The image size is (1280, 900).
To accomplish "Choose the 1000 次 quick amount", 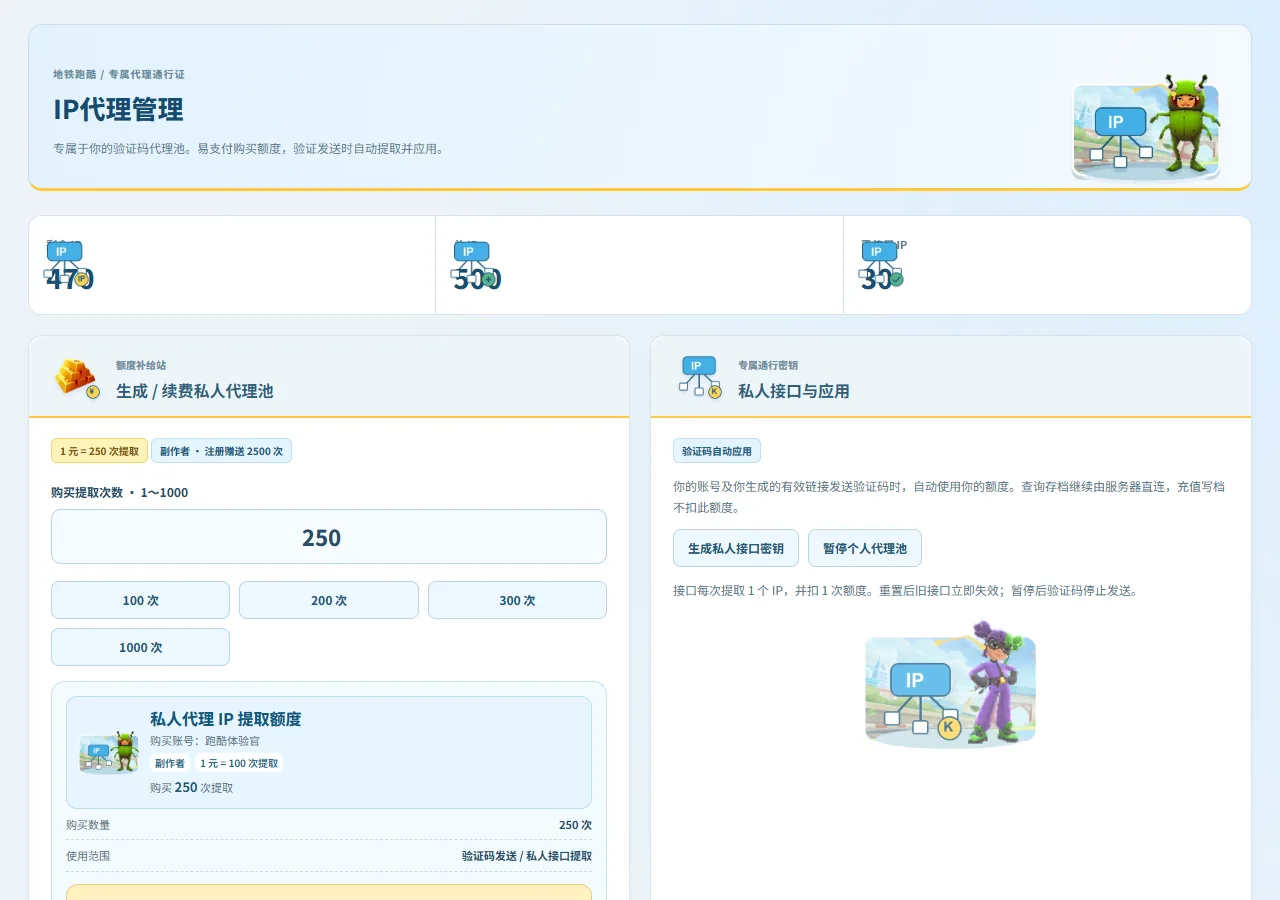I will (x=140, y=647).
